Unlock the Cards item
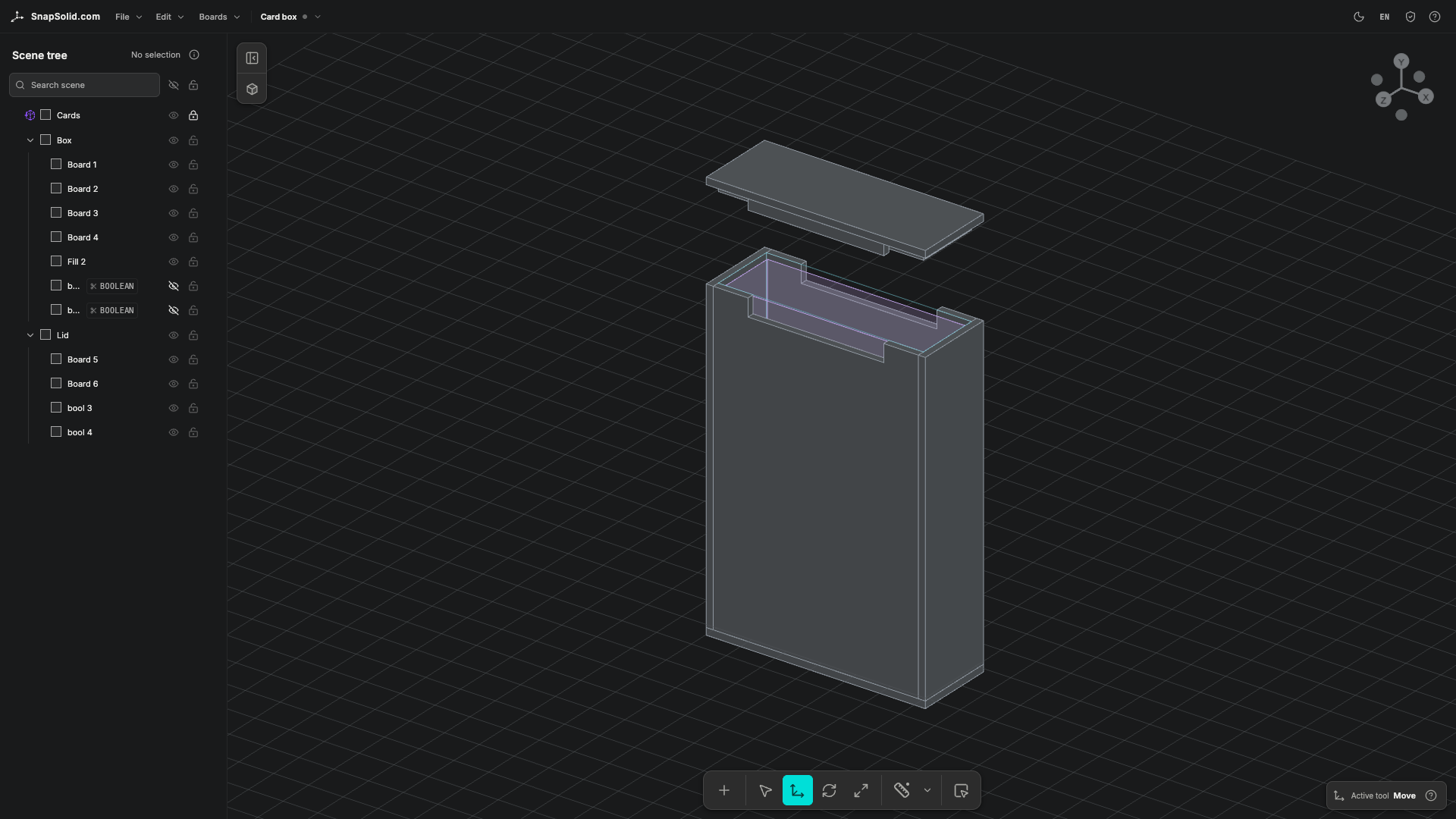This screenshot has height=819, width=1456. click(193, 115)
